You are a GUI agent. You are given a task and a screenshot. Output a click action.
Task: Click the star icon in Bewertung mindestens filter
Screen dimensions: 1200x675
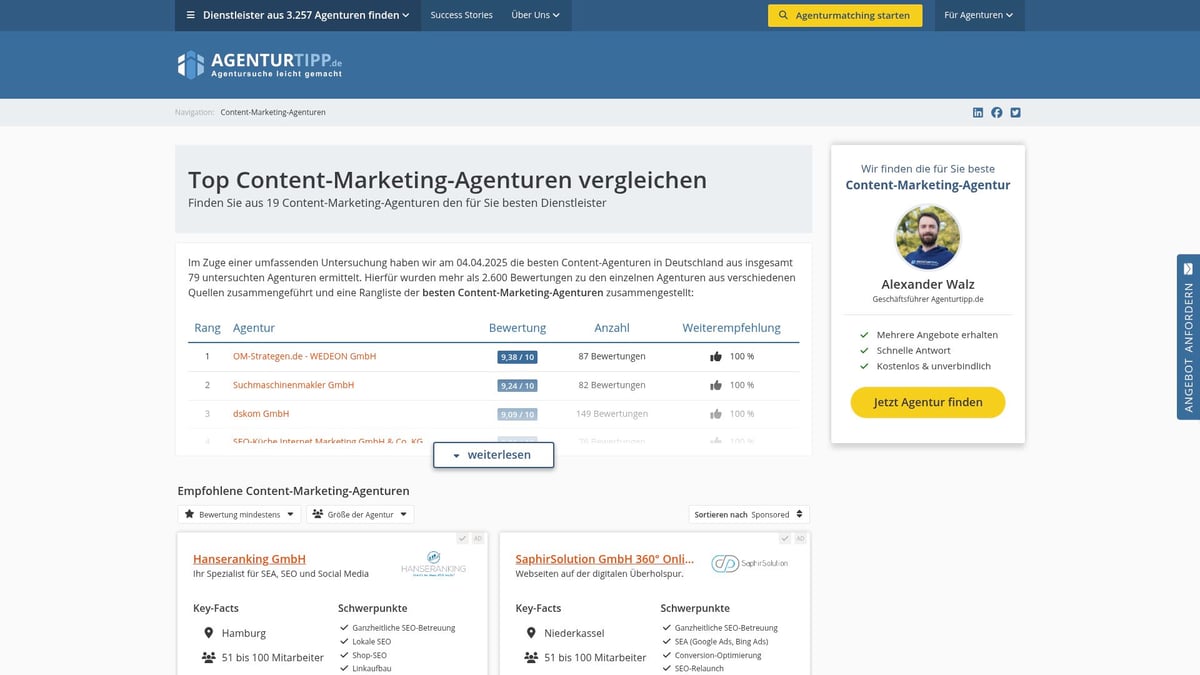coord(188,514)
